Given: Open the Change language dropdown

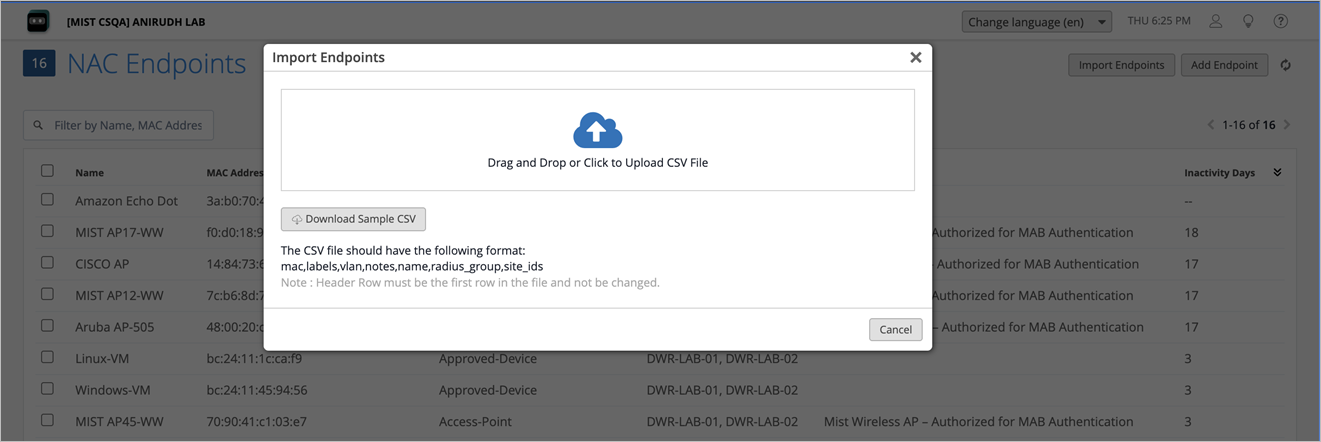Looking at the screenshot, I should [x=1037, y=21].
